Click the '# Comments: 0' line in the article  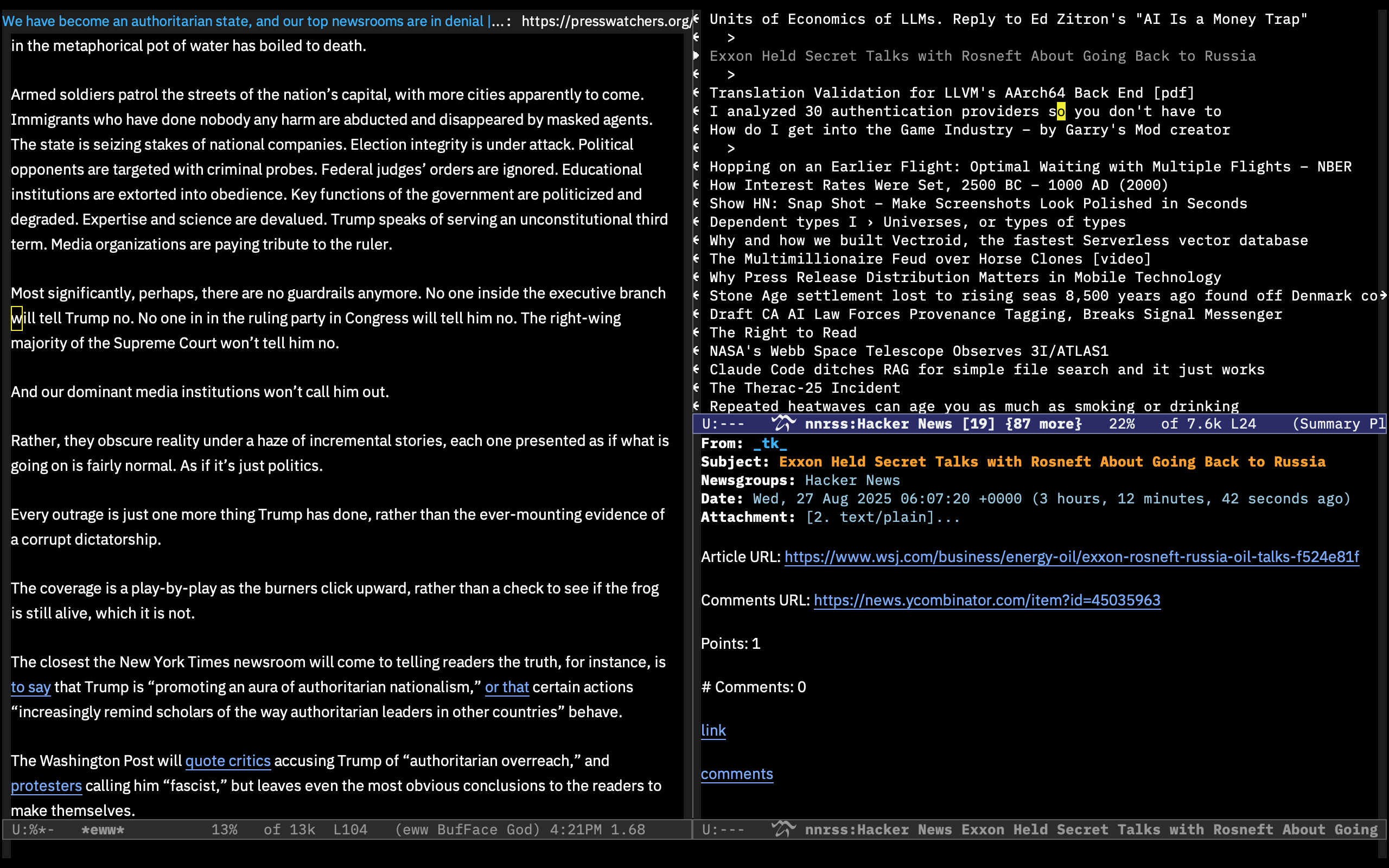[753, 687]
